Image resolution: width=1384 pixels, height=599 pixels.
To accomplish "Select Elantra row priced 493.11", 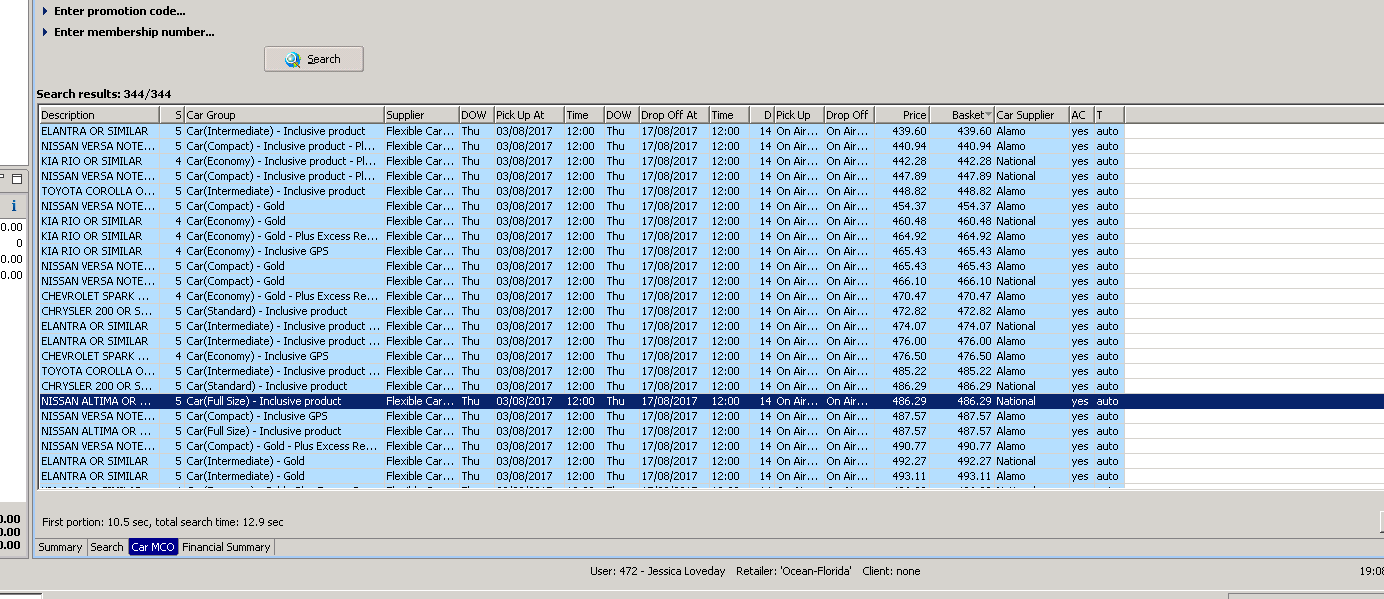I will [x=581, y=476].
